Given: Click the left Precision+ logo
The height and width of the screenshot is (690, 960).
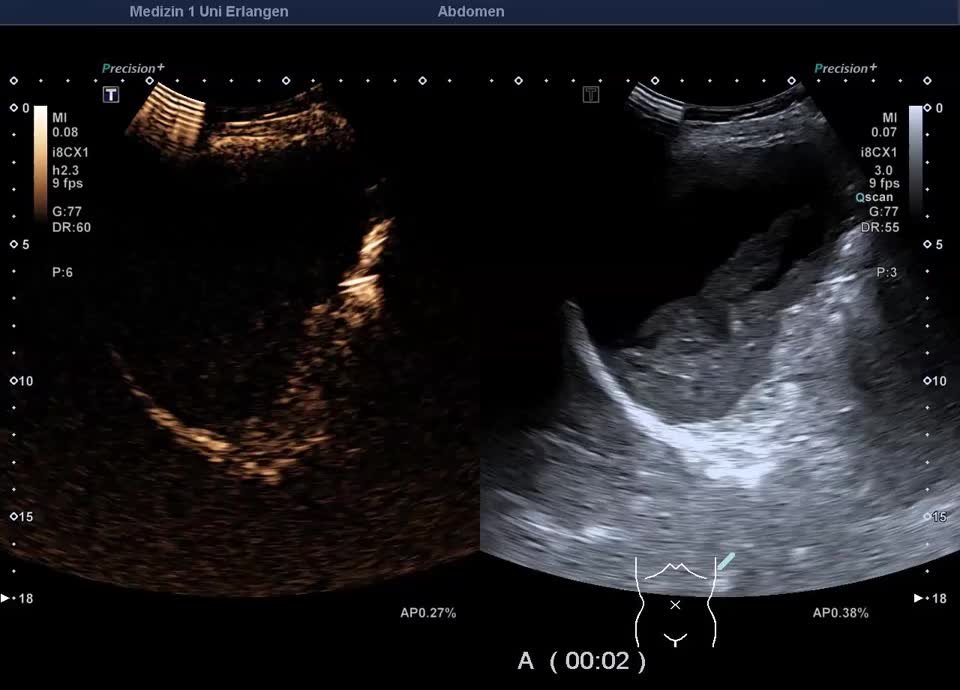Looking at the screenshot, I should tap(133, 68).
